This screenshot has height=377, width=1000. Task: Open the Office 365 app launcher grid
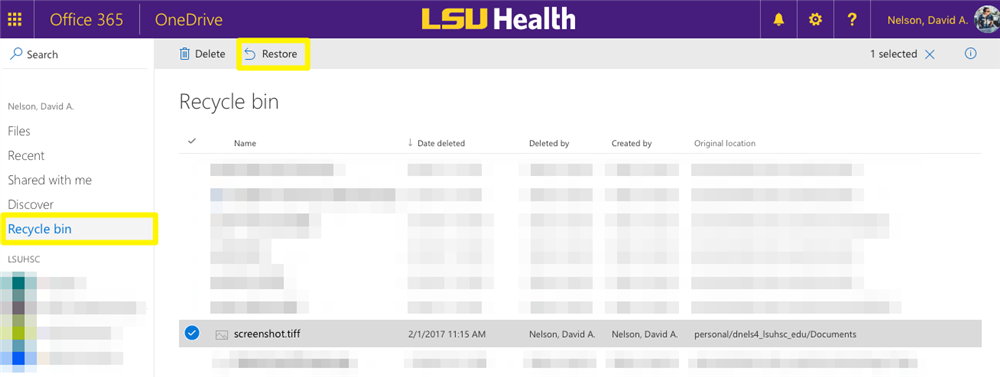tap(14, 20)
